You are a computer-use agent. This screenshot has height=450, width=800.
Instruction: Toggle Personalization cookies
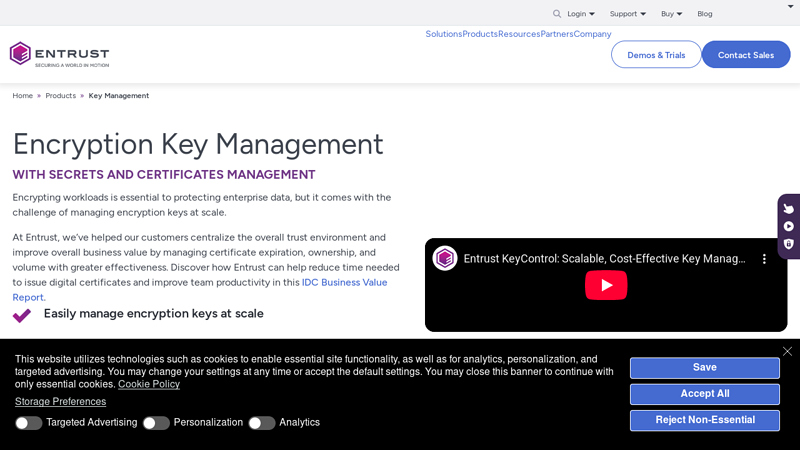tap(156, 423)
